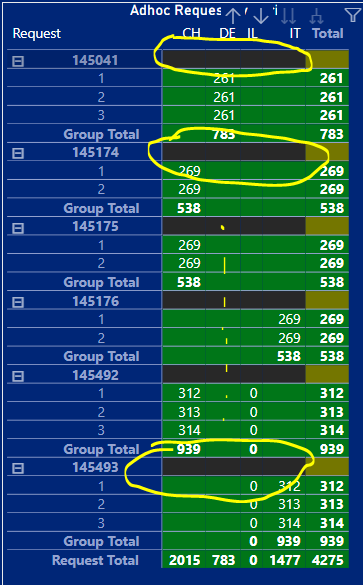Select CH value 314 in 145492 row 3

click(190, 431)
